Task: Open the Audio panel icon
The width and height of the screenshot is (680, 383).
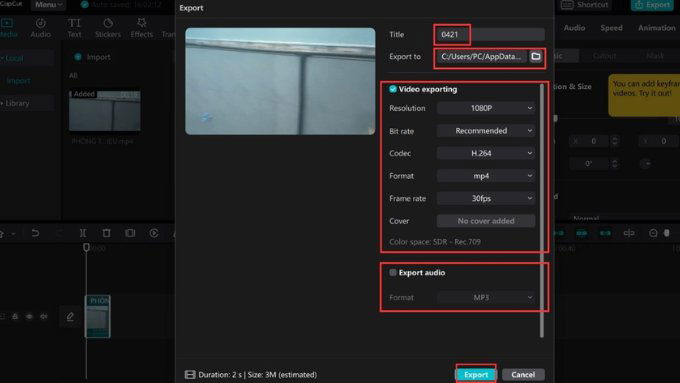Action: (40, 27)
